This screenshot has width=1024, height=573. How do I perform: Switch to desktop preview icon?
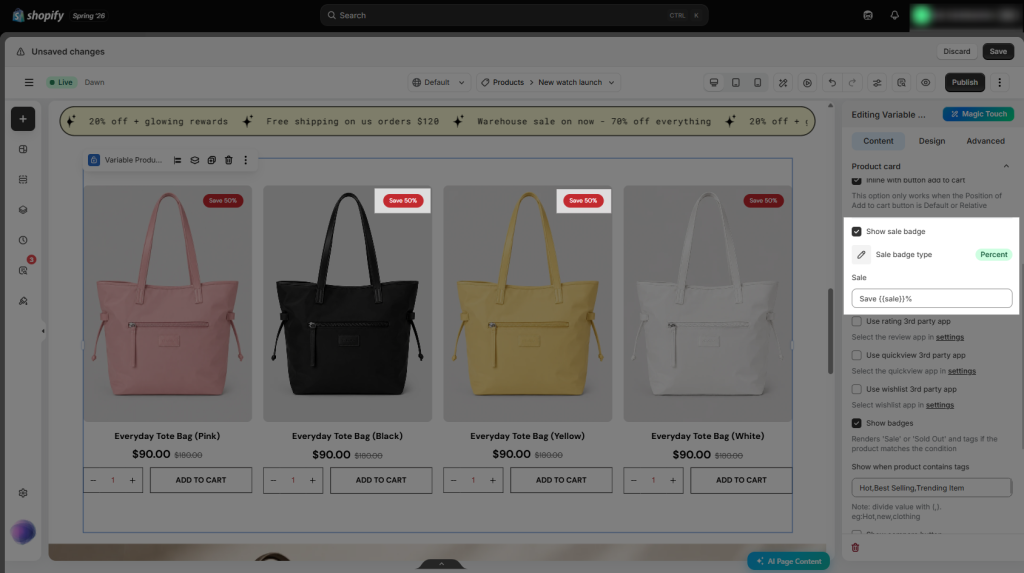pyautogui.click(x=714, y=82)
